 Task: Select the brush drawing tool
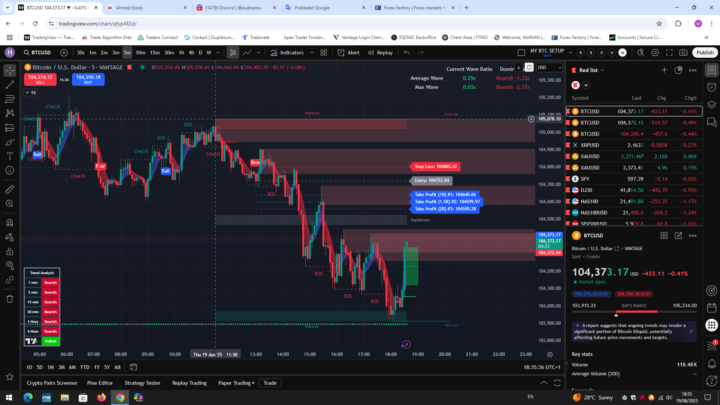pyautogui.click(x=10, y=142)
